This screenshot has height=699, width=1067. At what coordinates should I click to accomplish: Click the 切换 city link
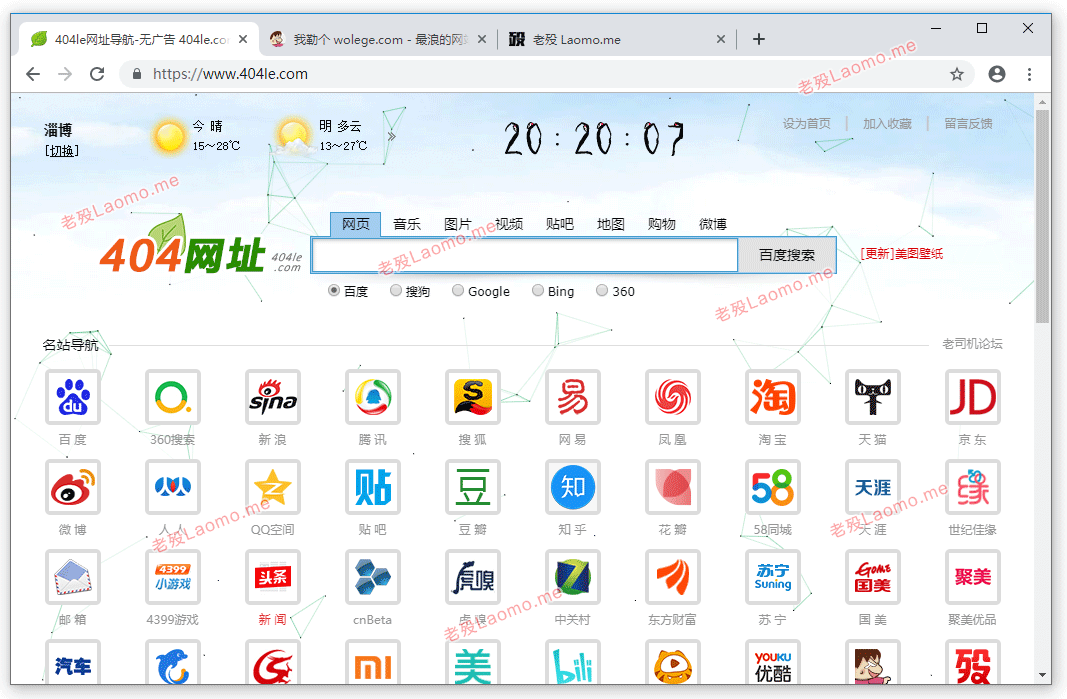click(62, 151)
